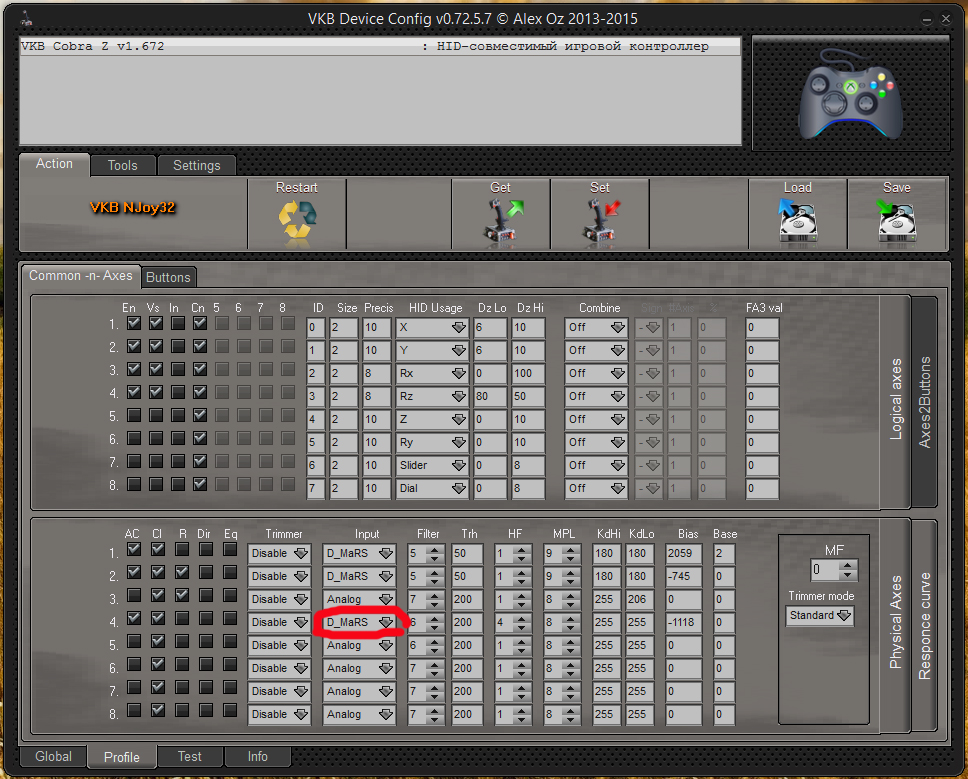968x779 pixels.
Task: Enable En checkbox for logical axis 5
Action: point(133,415)
